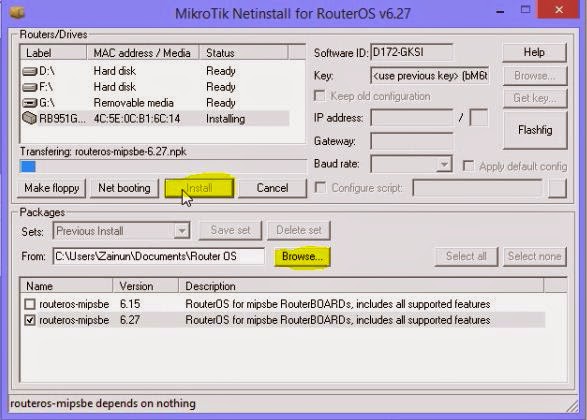Sort drives by Label column header

pyautogui.click(x=53, y=53)
